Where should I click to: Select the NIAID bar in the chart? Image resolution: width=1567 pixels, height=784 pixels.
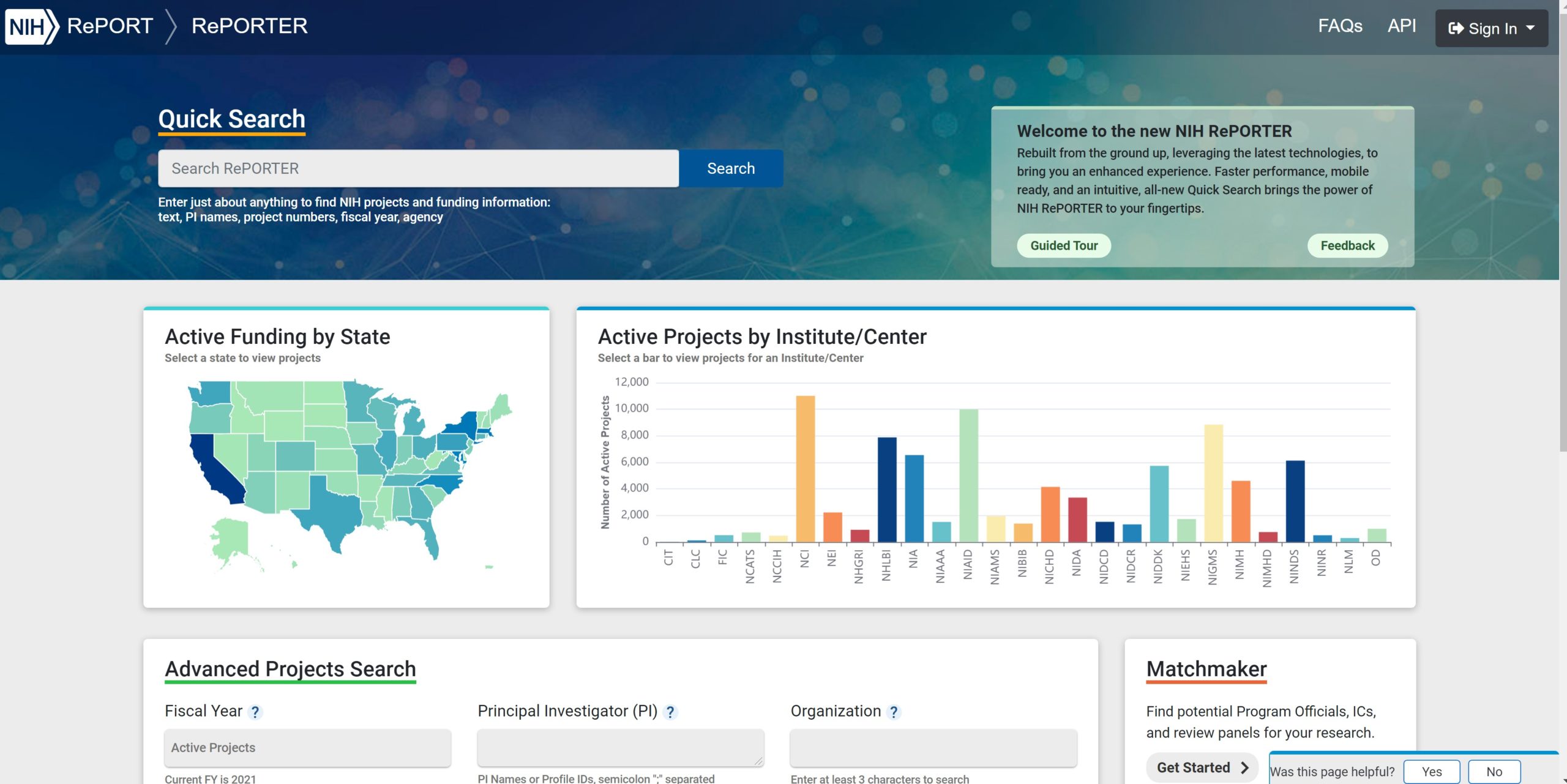[968, 476]
